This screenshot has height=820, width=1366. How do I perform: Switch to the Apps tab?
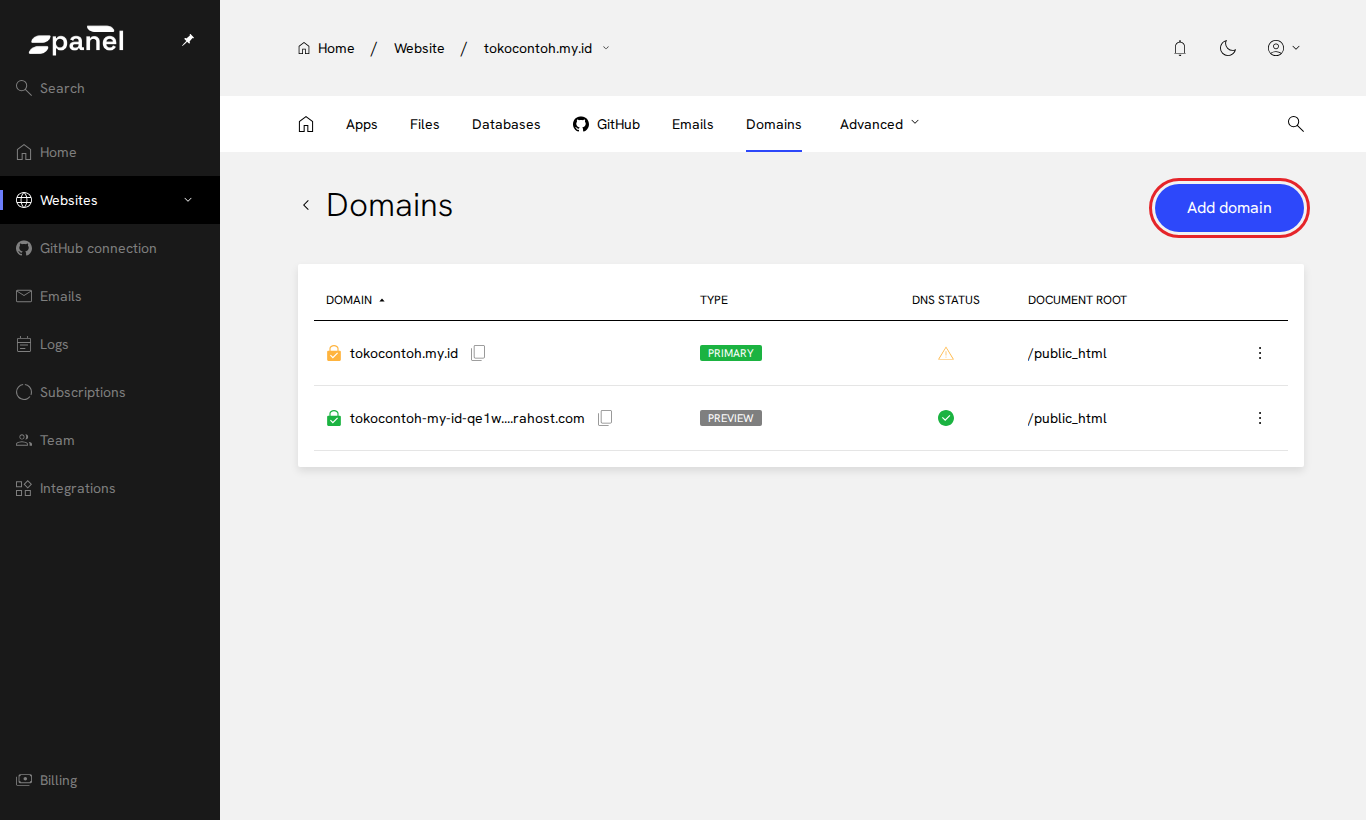(362, 124)
